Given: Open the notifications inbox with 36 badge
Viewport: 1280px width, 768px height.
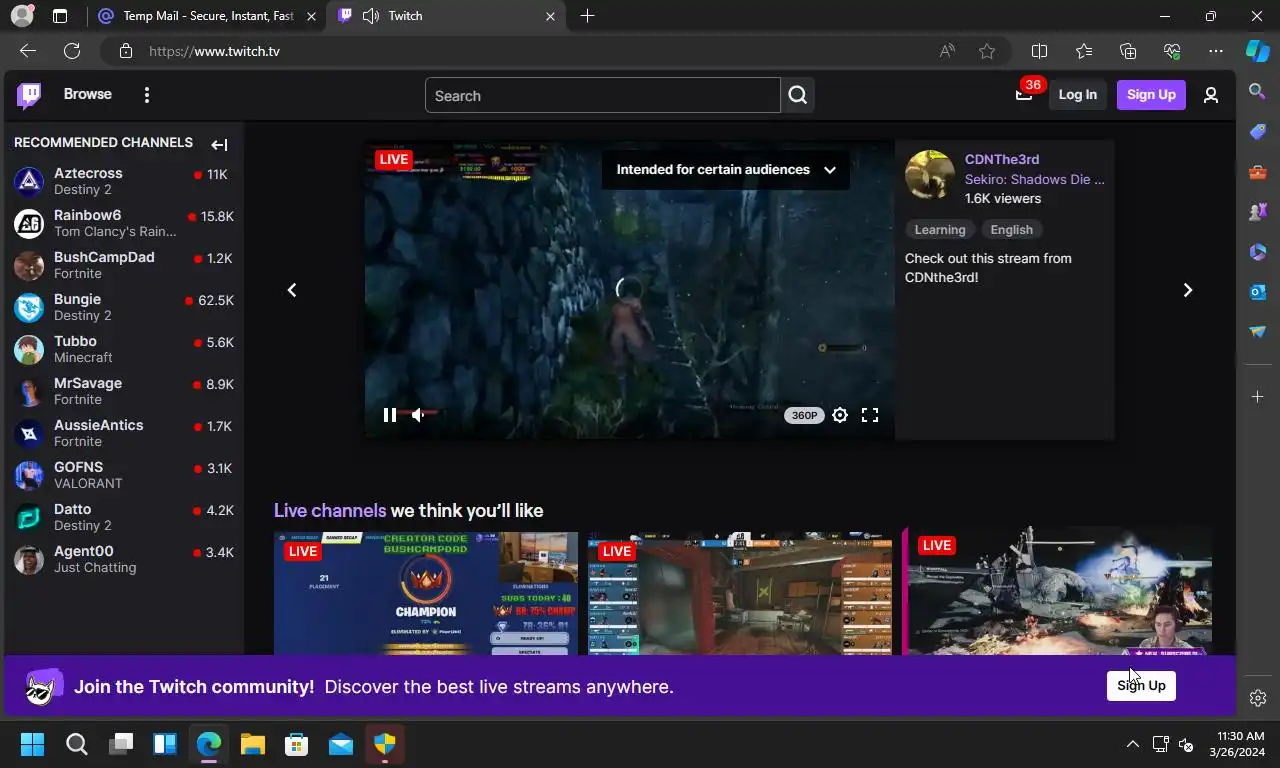Looking at the screenshot, I should (1024, 94).
